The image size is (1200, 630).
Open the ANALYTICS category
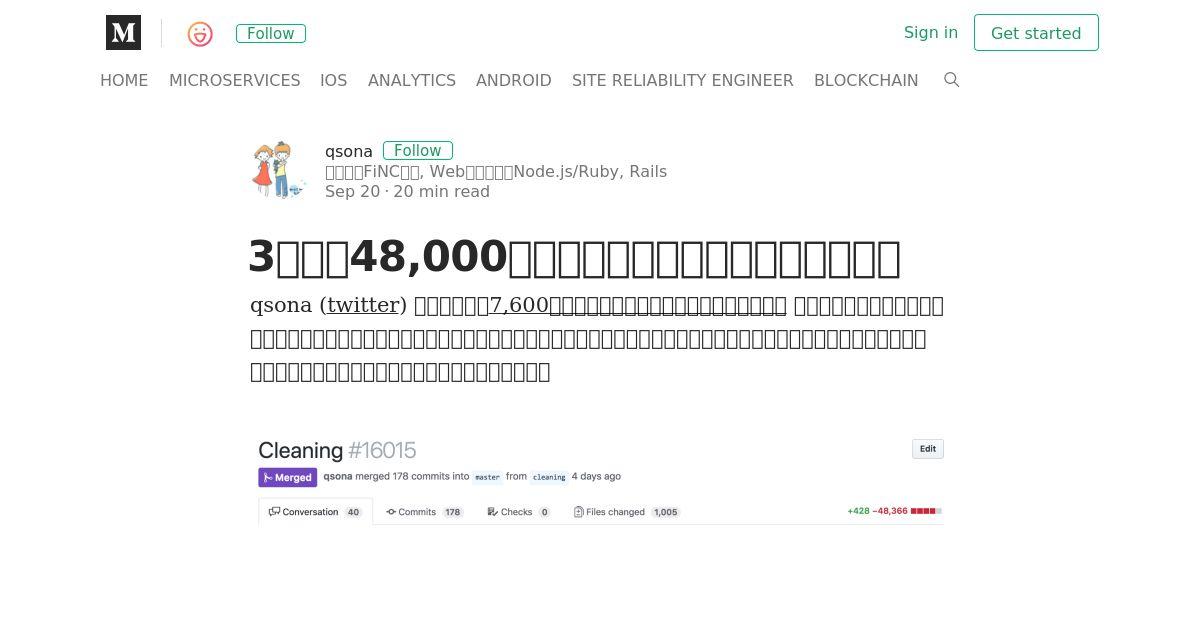[412, 80]
